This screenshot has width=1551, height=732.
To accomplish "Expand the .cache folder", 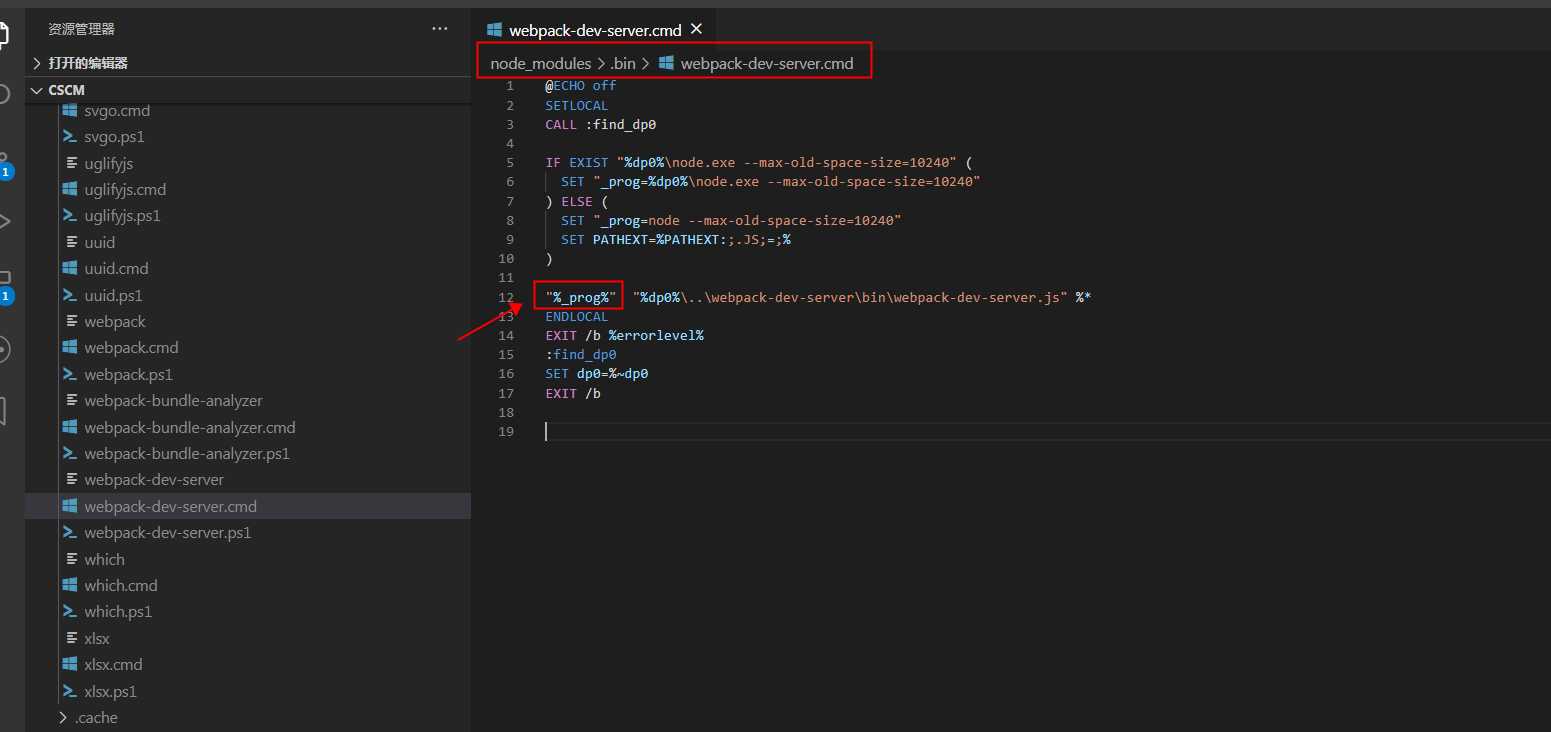I will tap(248, 718).
